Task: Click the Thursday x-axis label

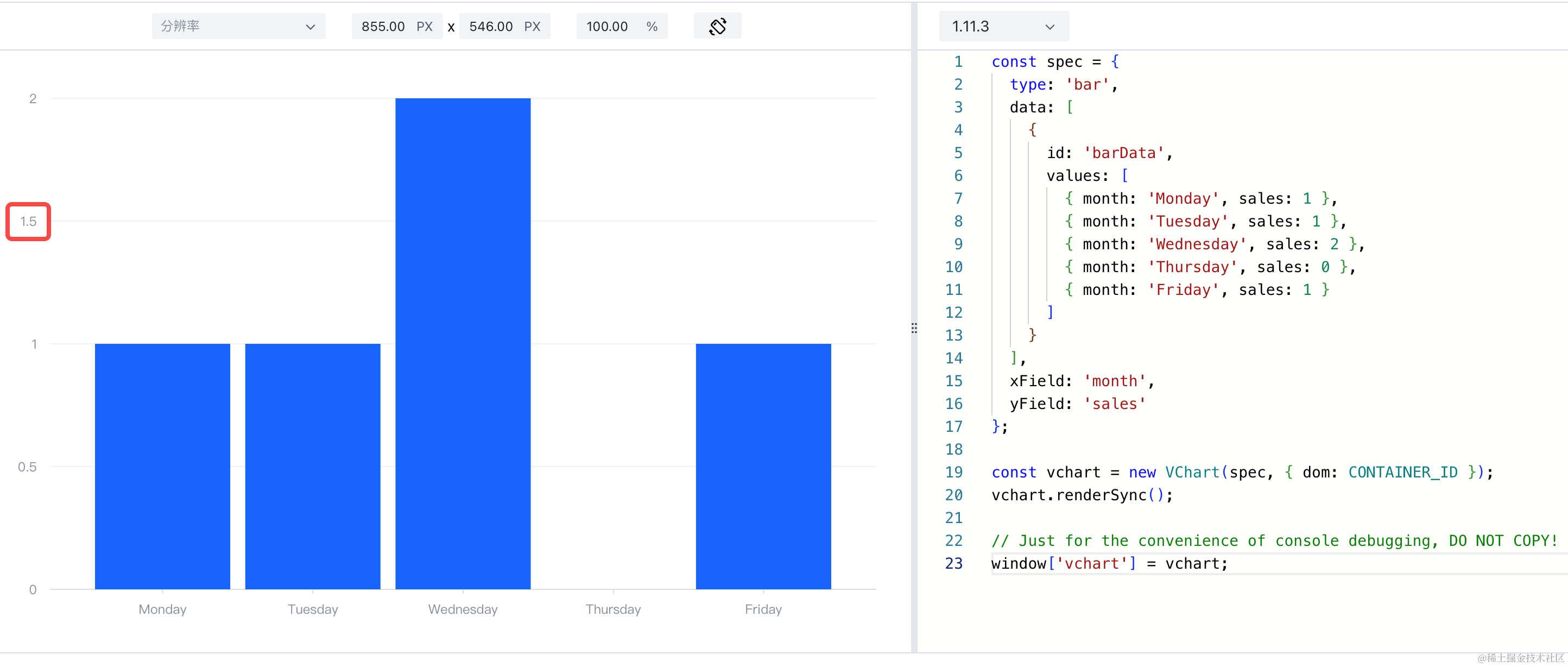Action: (612, 609)
